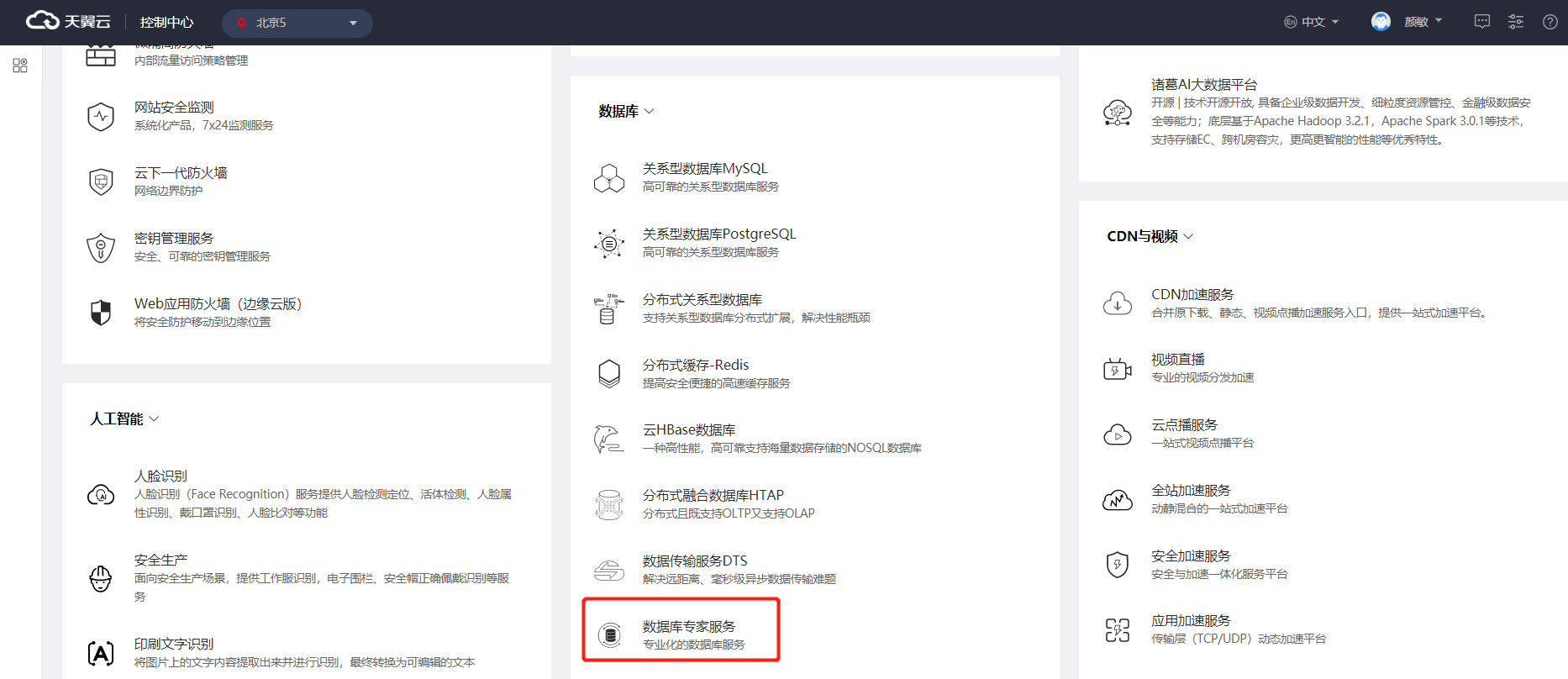Open the 中文 language dropdown

(x=1312, y=23)
